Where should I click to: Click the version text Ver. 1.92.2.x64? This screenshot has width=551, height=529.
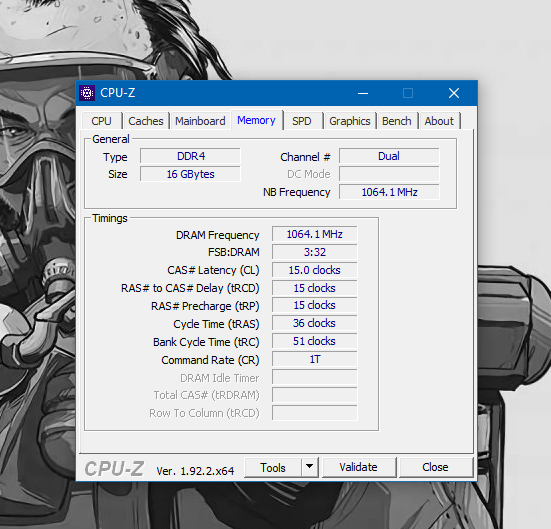[x=195, y=471]
